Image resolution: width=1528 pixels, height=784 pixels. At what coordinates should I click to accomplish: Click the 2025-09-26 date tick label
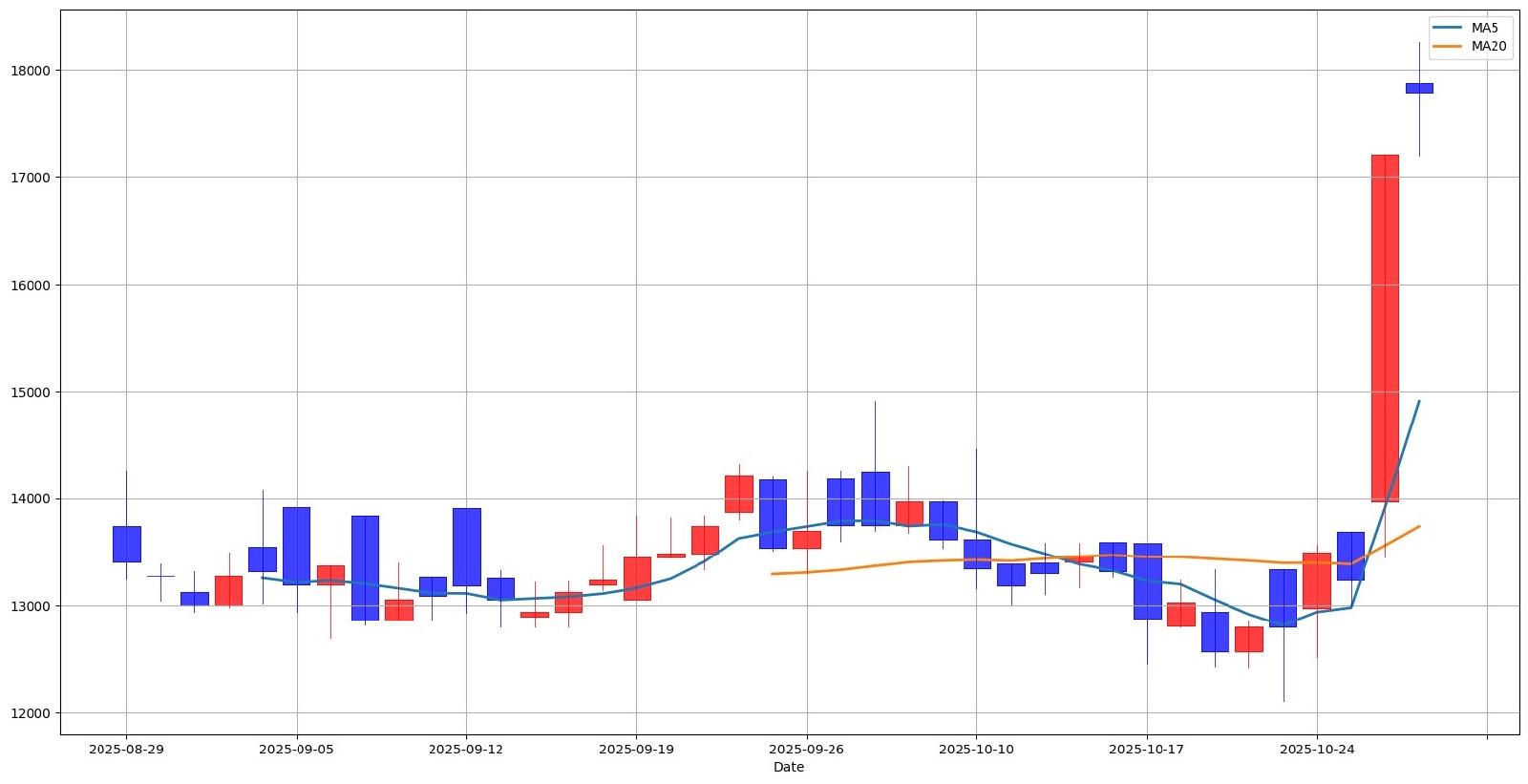coord(806,751)
